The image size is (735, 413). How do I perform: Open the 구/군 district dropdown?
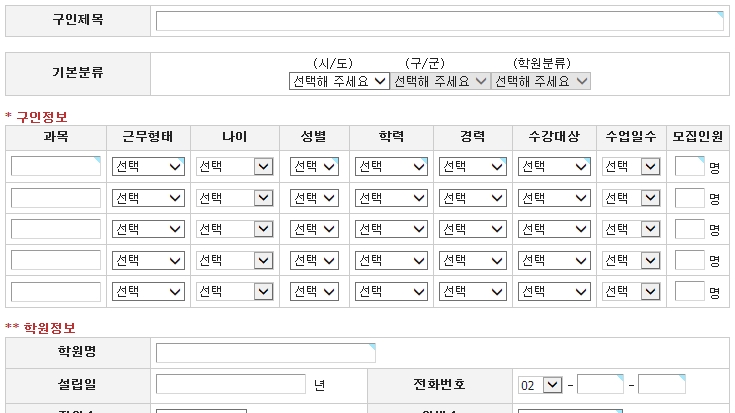(440, 81)
